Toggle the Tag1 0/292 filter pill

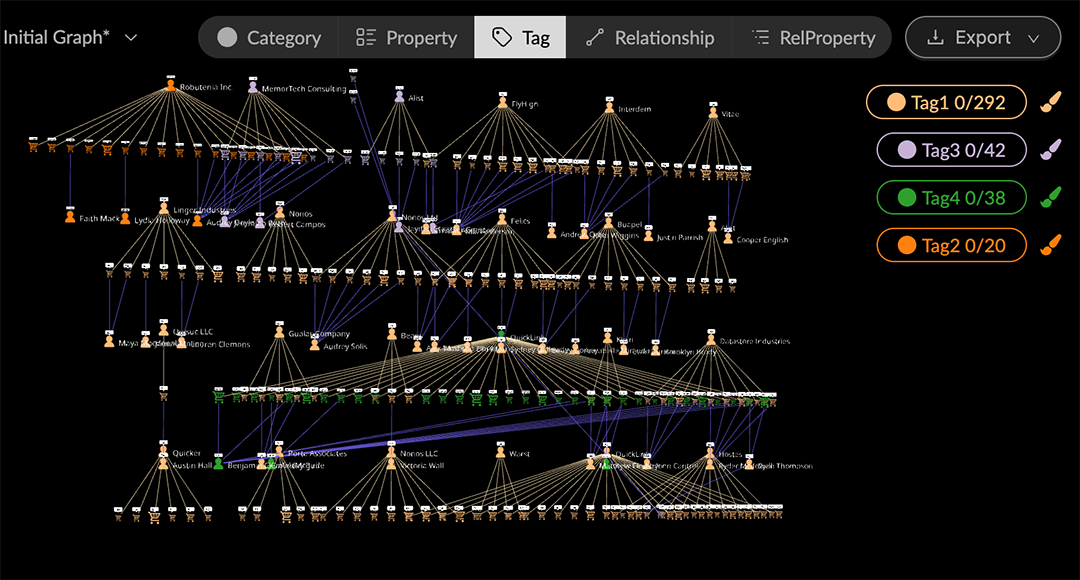pyautogui.click(x=946, y=102)
